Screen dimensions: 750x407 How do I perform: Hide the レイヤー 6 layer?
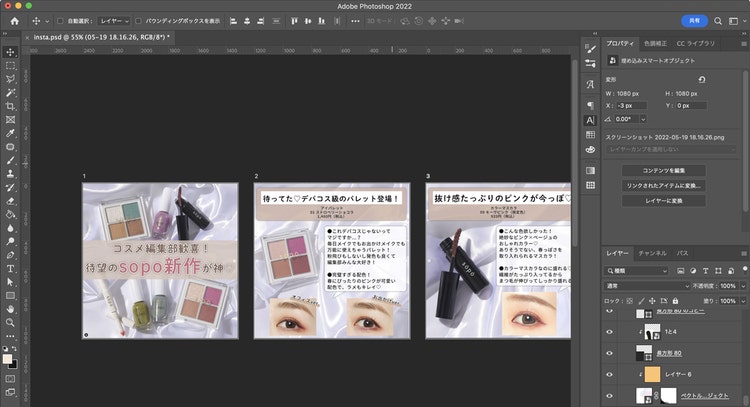click(609, 374)
